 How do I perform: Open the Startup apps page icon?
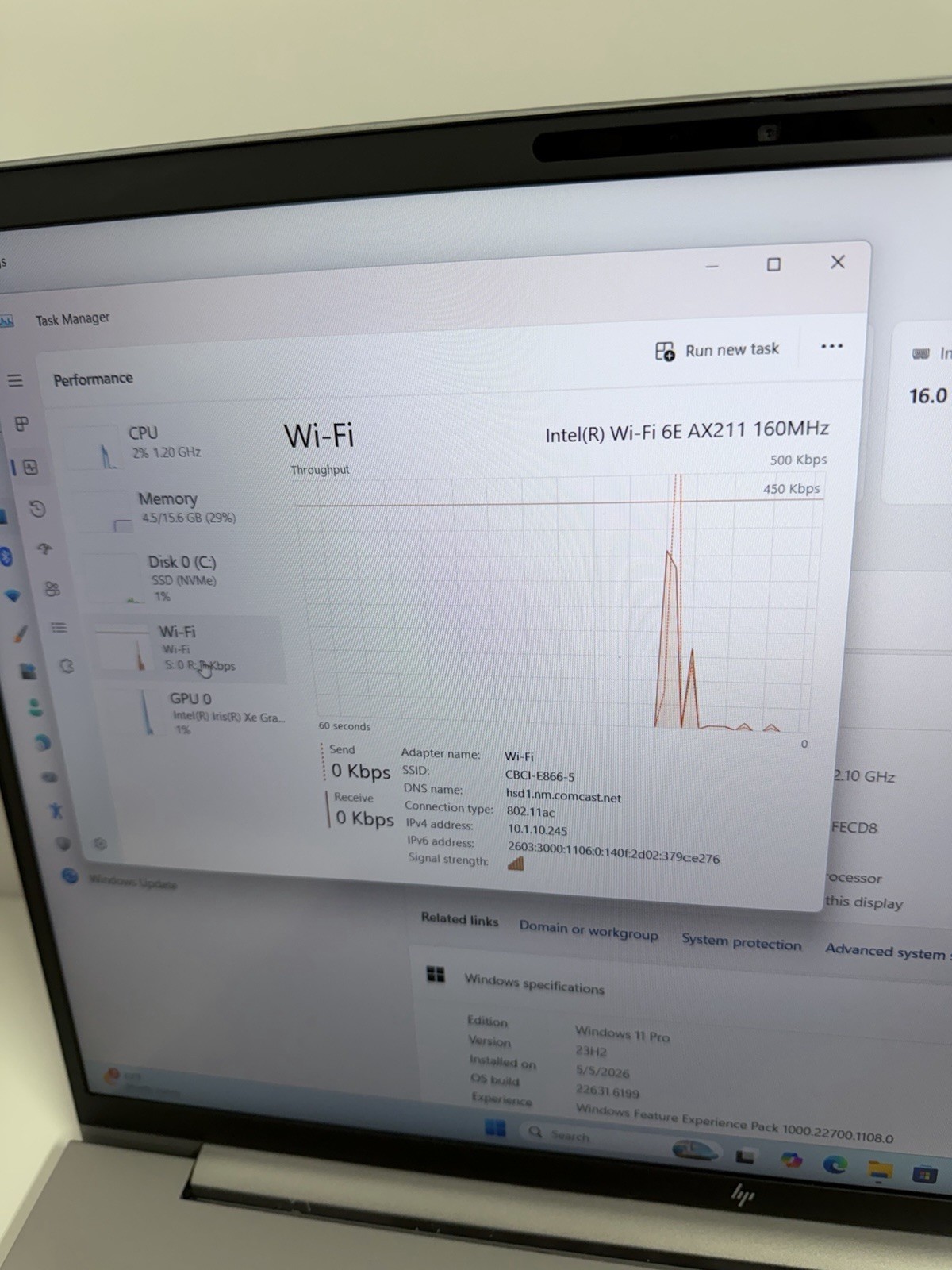(44, 548)
